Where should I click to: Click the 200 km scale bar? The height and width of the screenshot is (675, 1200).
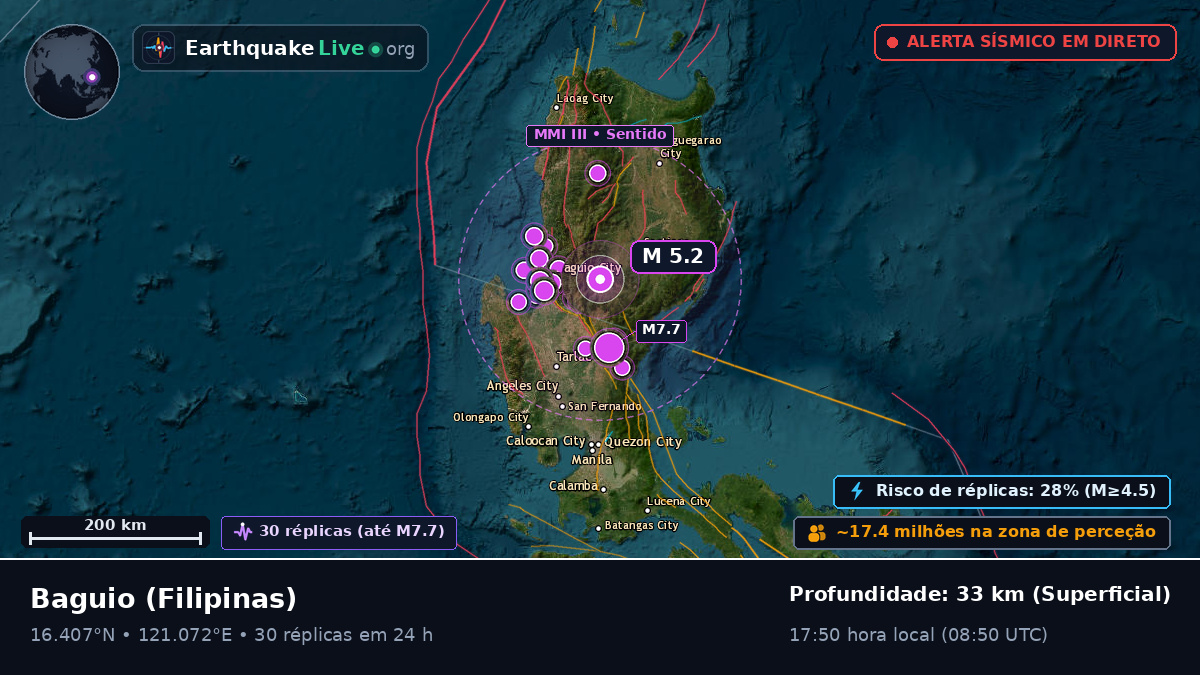pos(116,531)
